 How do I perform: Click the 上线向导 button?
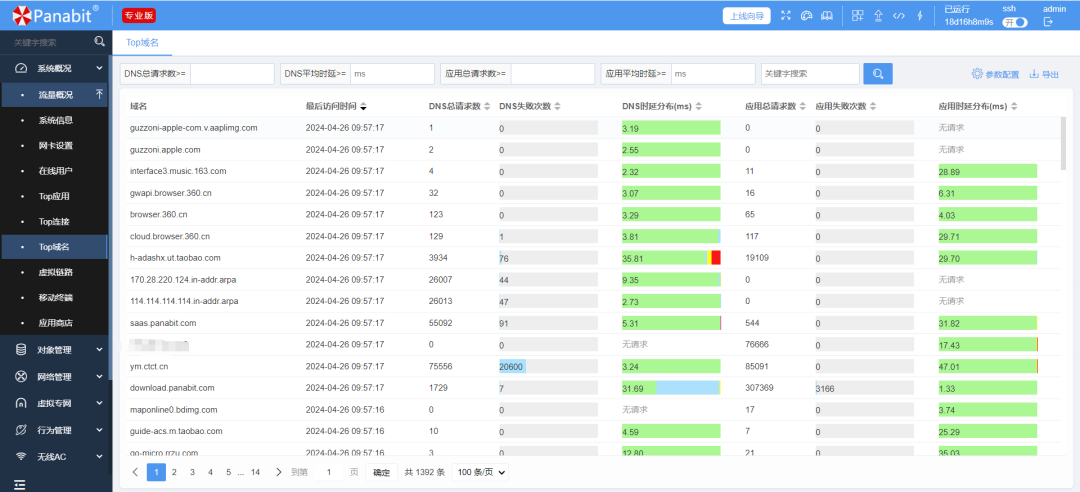(x=747, y=16)
